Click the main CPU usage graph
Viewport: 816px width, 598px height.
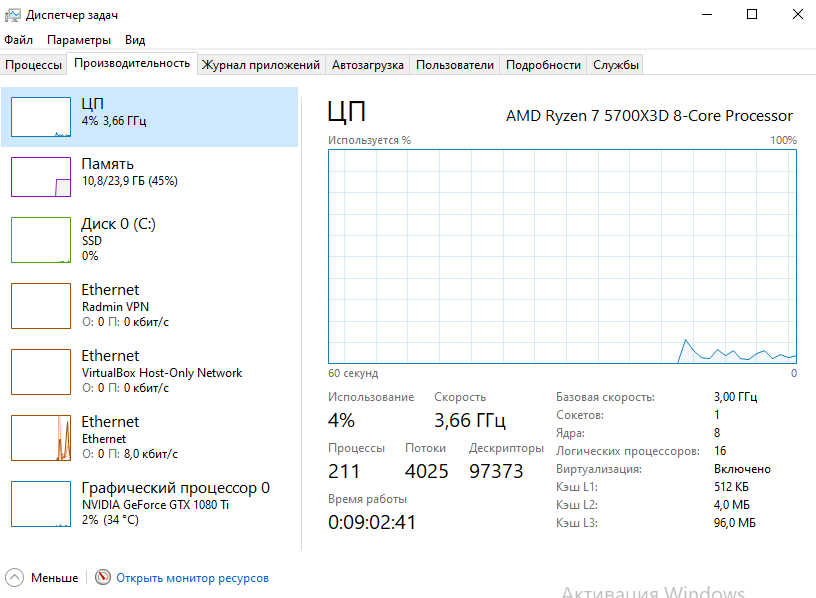(562, 257)
